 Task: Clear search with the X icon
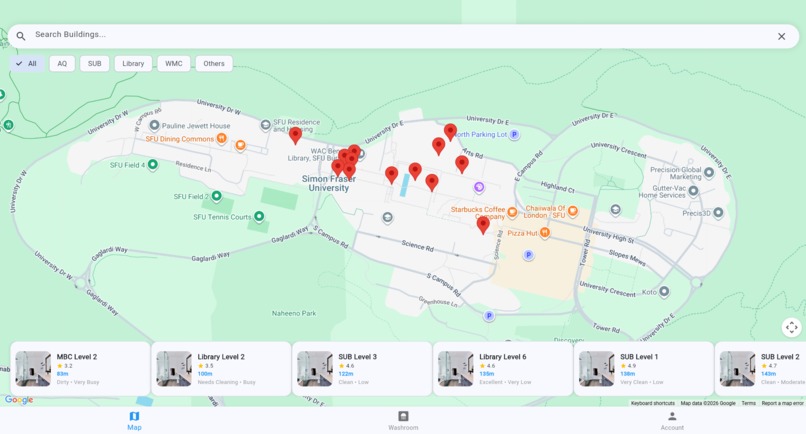[x=781, y=37]
